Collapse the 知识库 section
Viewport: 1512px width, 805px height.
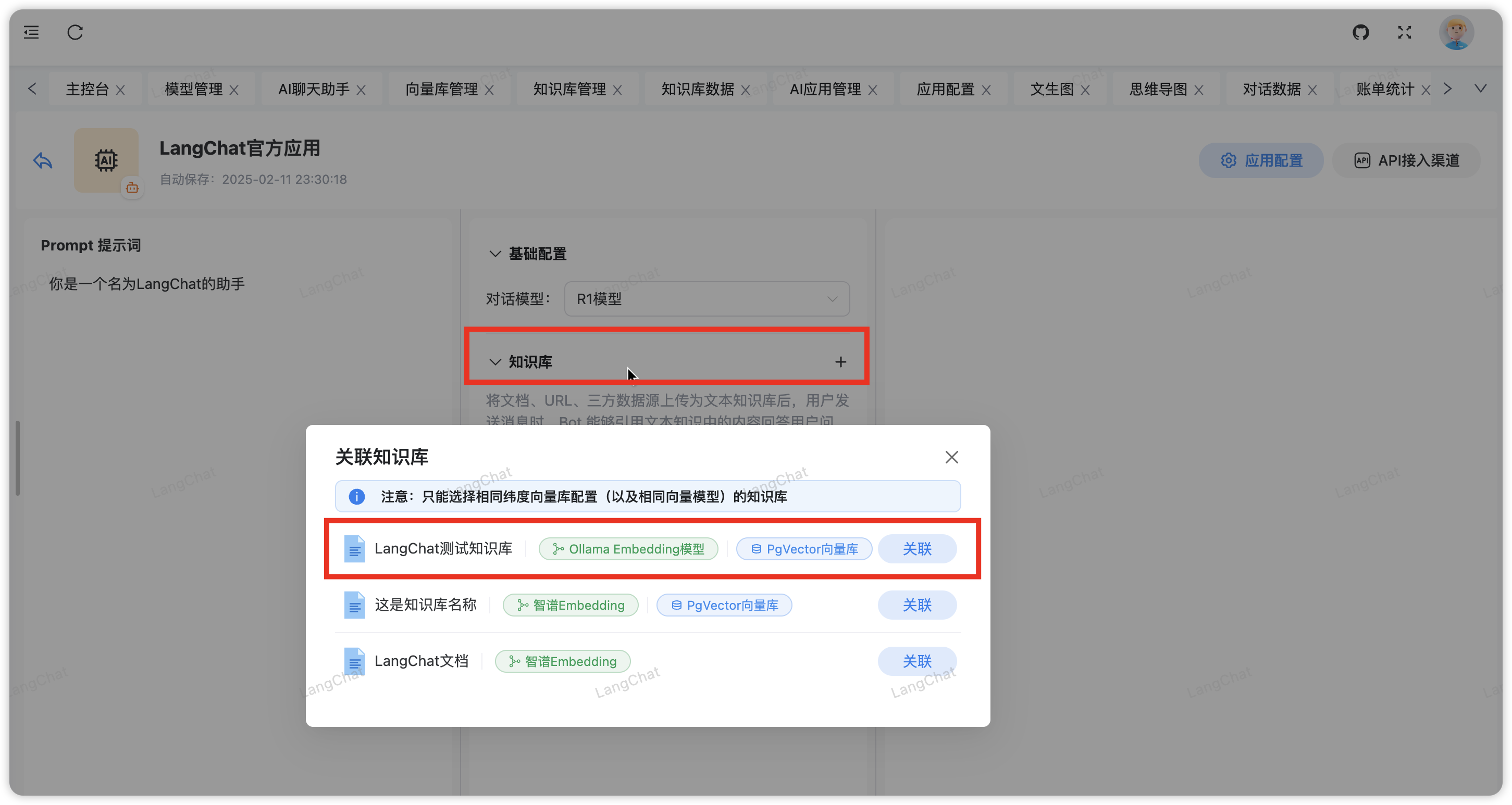(495, 361)
